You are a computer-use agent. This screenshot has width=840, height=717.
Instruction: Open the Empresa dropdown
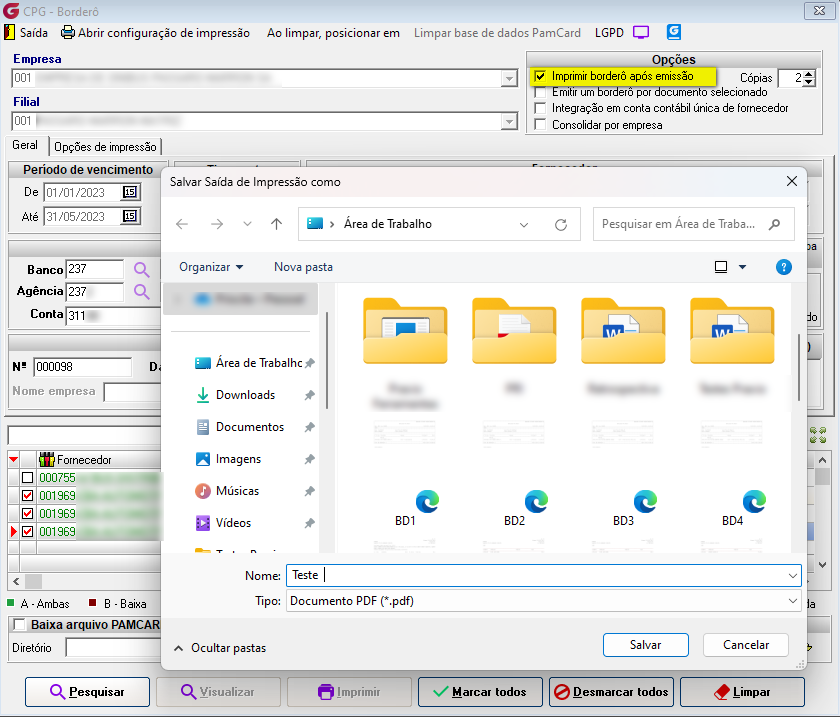pos(509,79)
